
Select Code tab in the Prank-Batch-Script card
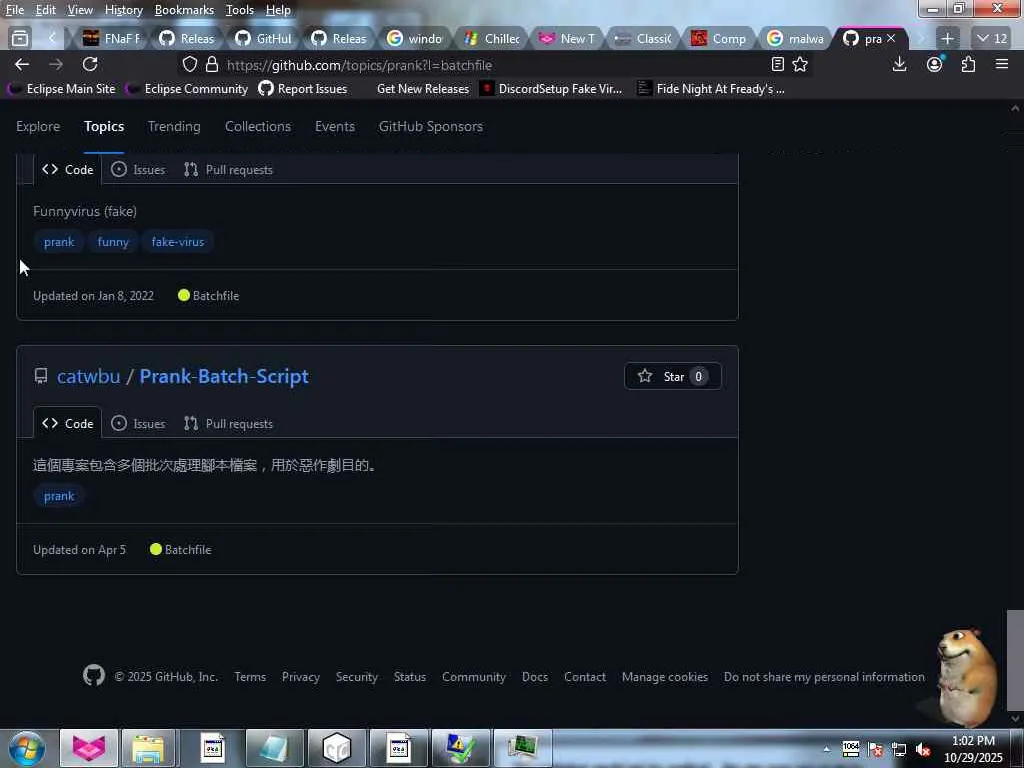(68, 423)
